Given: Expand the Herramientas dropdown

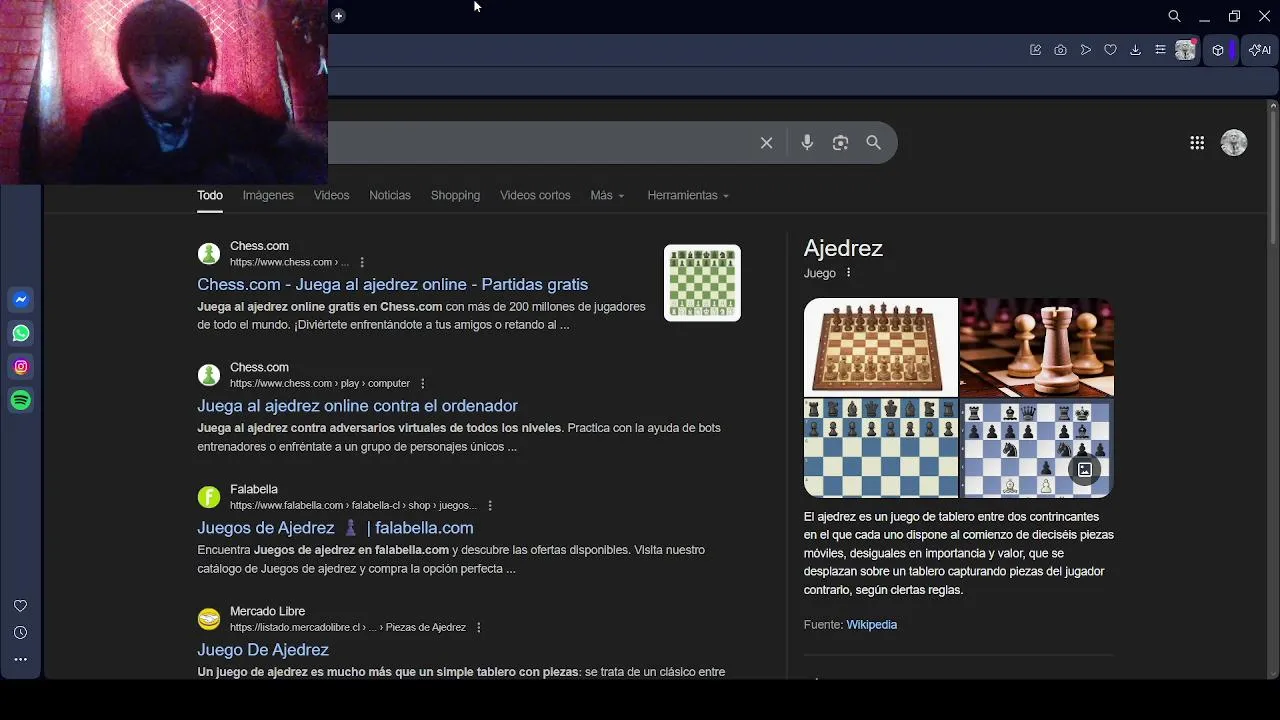Looking at the screenshot, I should pyautogui.click(x=688, y=195).
